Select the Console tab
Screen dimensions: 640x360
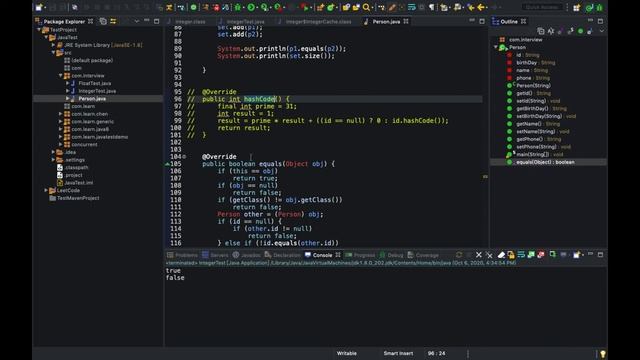tap(322, 255)
